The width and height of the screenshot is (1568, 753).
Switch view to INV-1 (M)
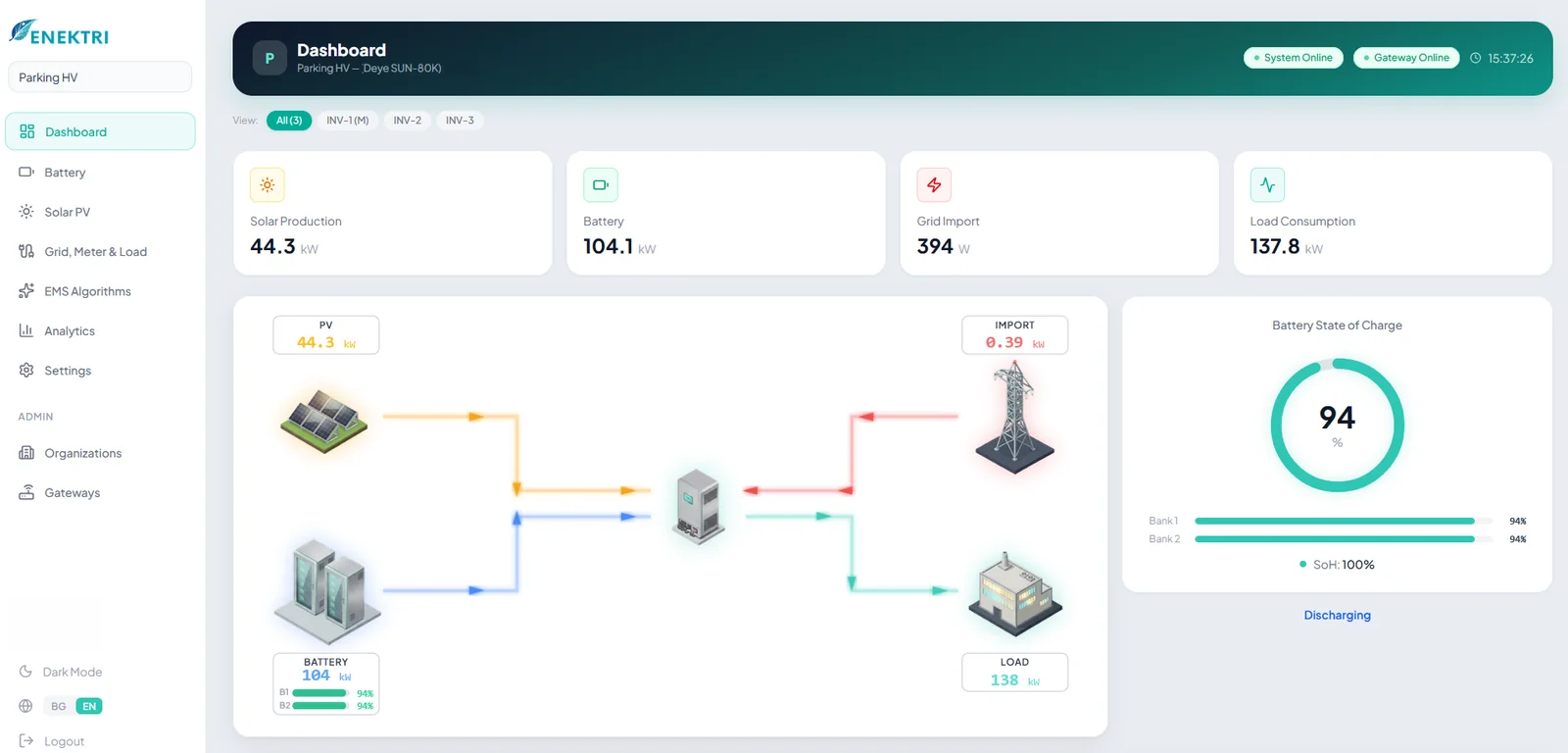348,121
